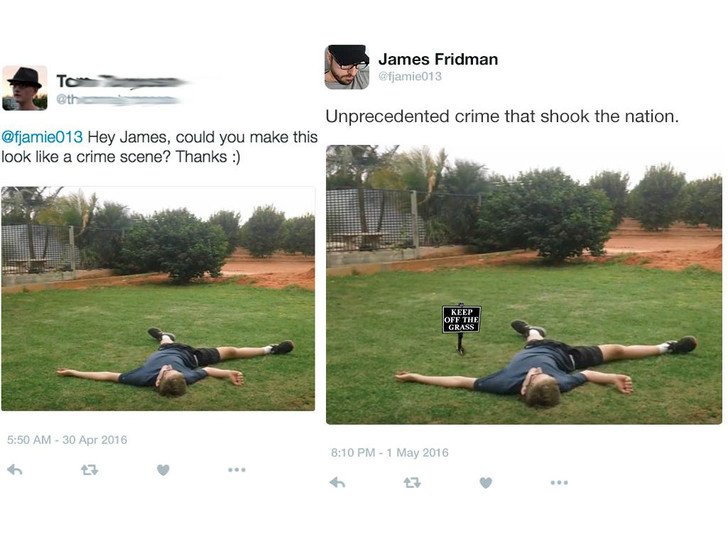Image resolution: width=728 pixels, height=534 pixels.
Task: Like James Fridman's tweet
Action: 486,483
